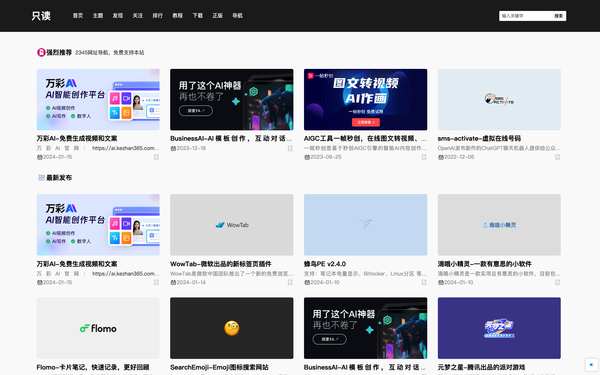Open the 元梦之星 purple game thumbnail
600x375 pixels.
click(x=499, y=328)
